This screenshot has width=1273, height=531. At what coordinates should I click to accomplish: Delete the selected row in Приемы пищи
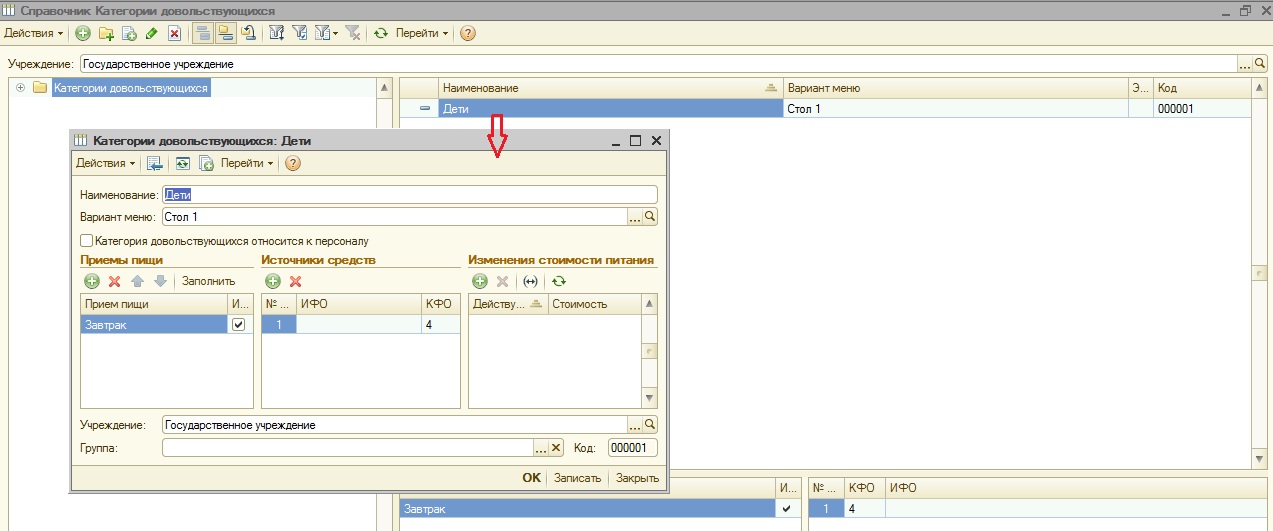point(114,282)
